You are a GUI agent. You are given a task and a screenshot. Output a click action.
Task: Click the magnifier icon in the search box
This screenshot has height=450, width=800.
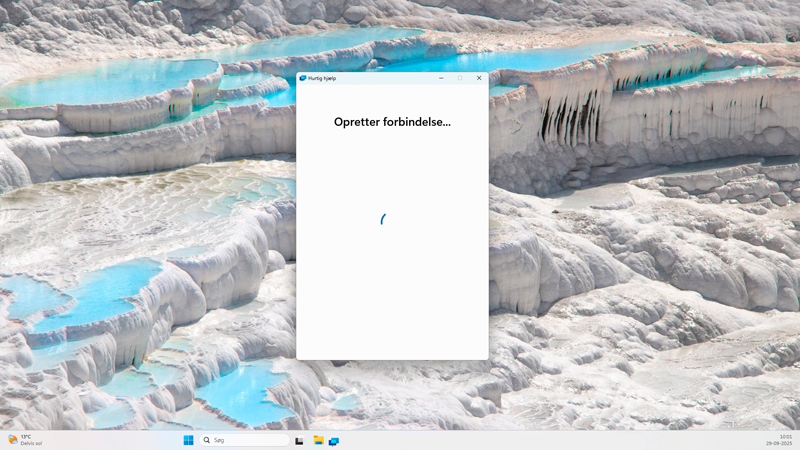click(207, 440)
